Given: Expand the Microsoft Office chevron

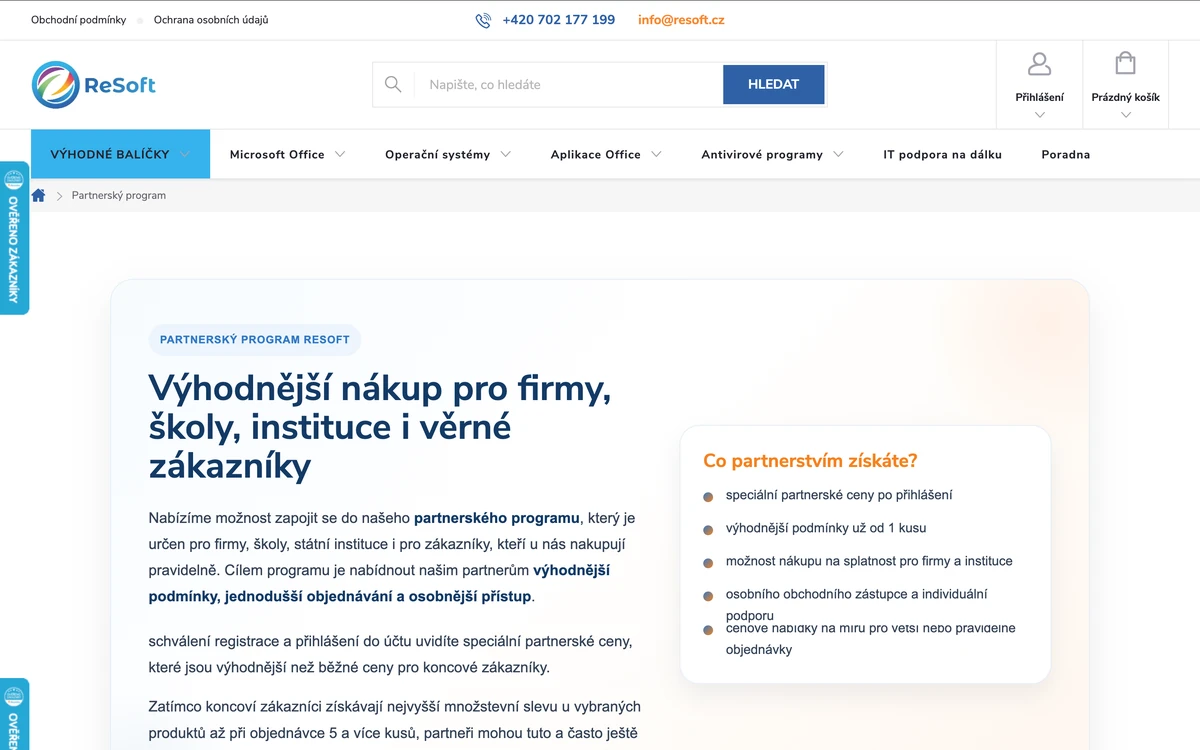Looking at the screenshot, I should (340, 154).
